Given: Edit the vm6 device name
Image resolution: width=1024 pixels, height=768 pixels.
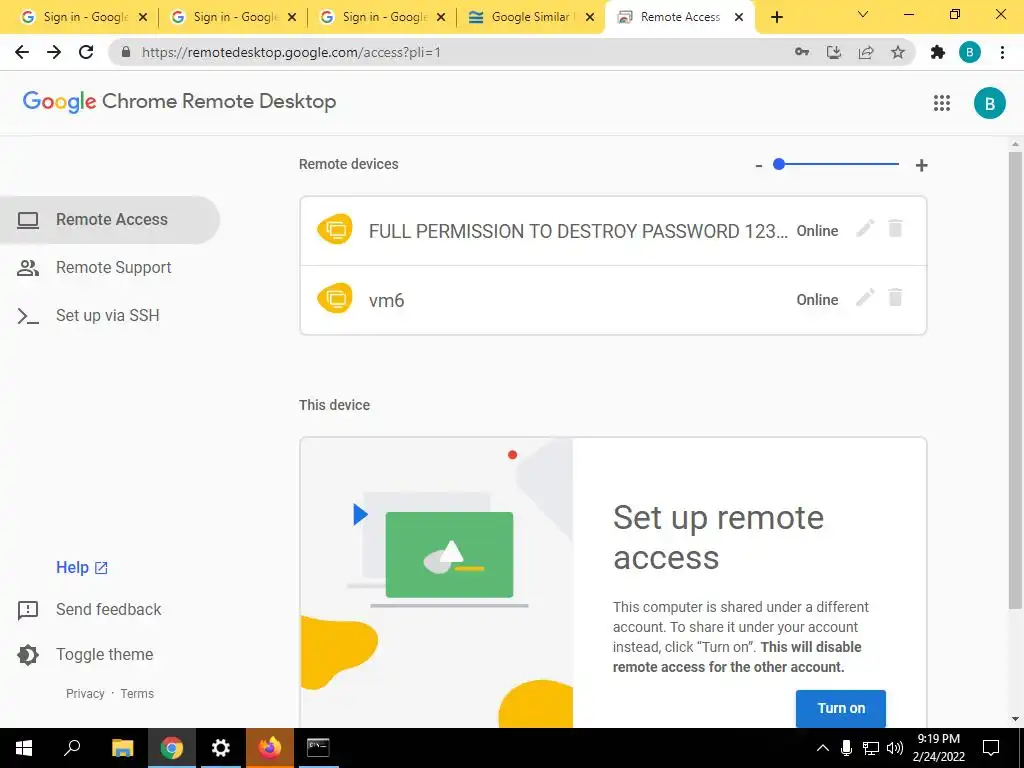Looking at the screenshot, I should coord(865,298).
